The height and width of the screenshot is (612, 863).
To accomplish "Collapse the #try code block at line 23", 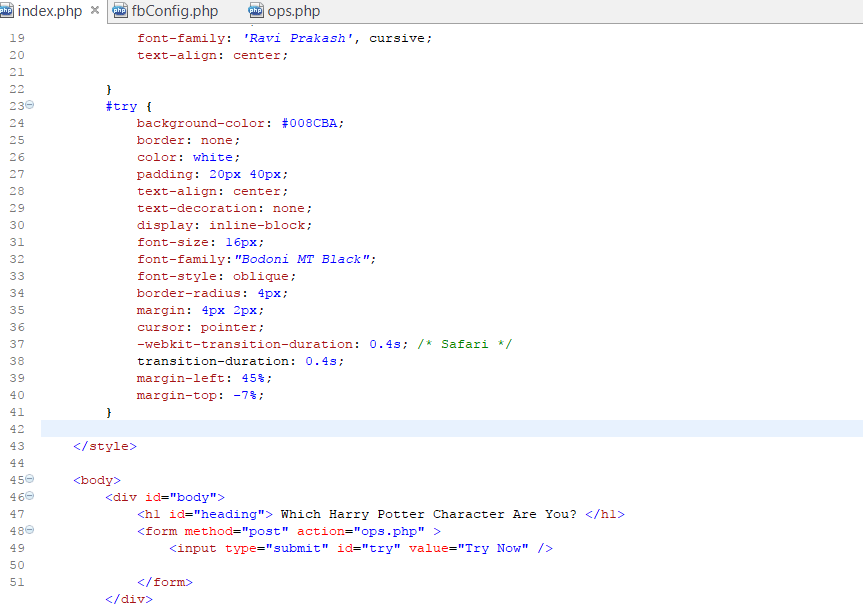I will pyautogui.click(x=29, y=105).
